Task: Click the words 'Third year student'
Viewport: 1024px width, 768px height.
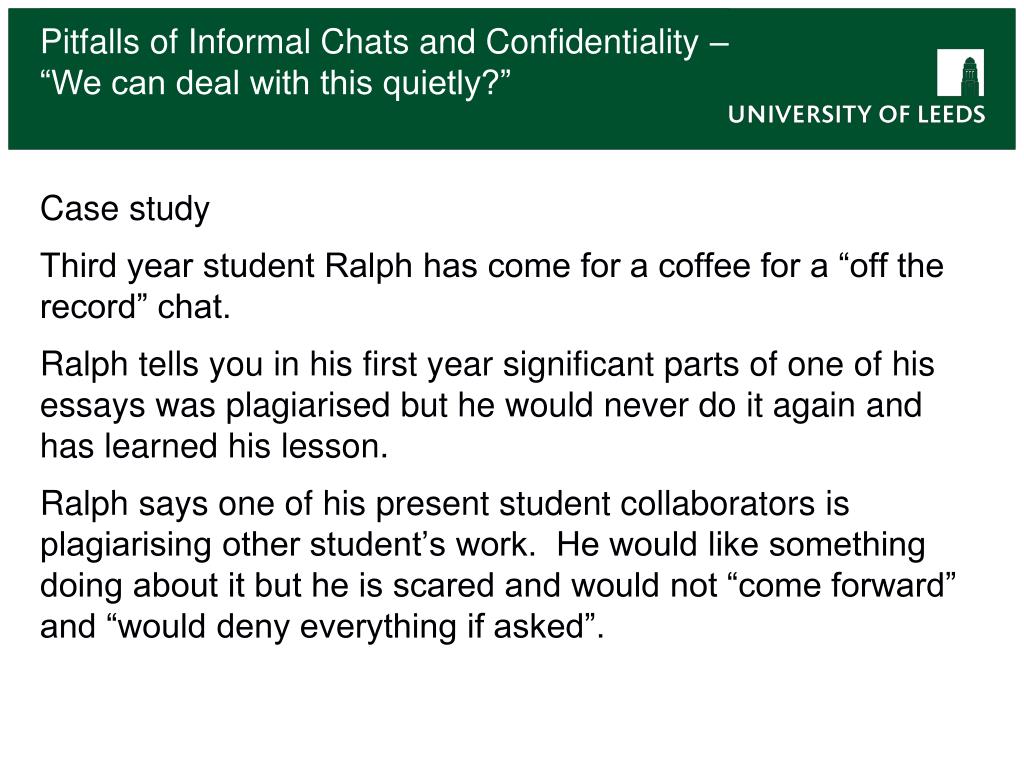Action: click(178, 266)
